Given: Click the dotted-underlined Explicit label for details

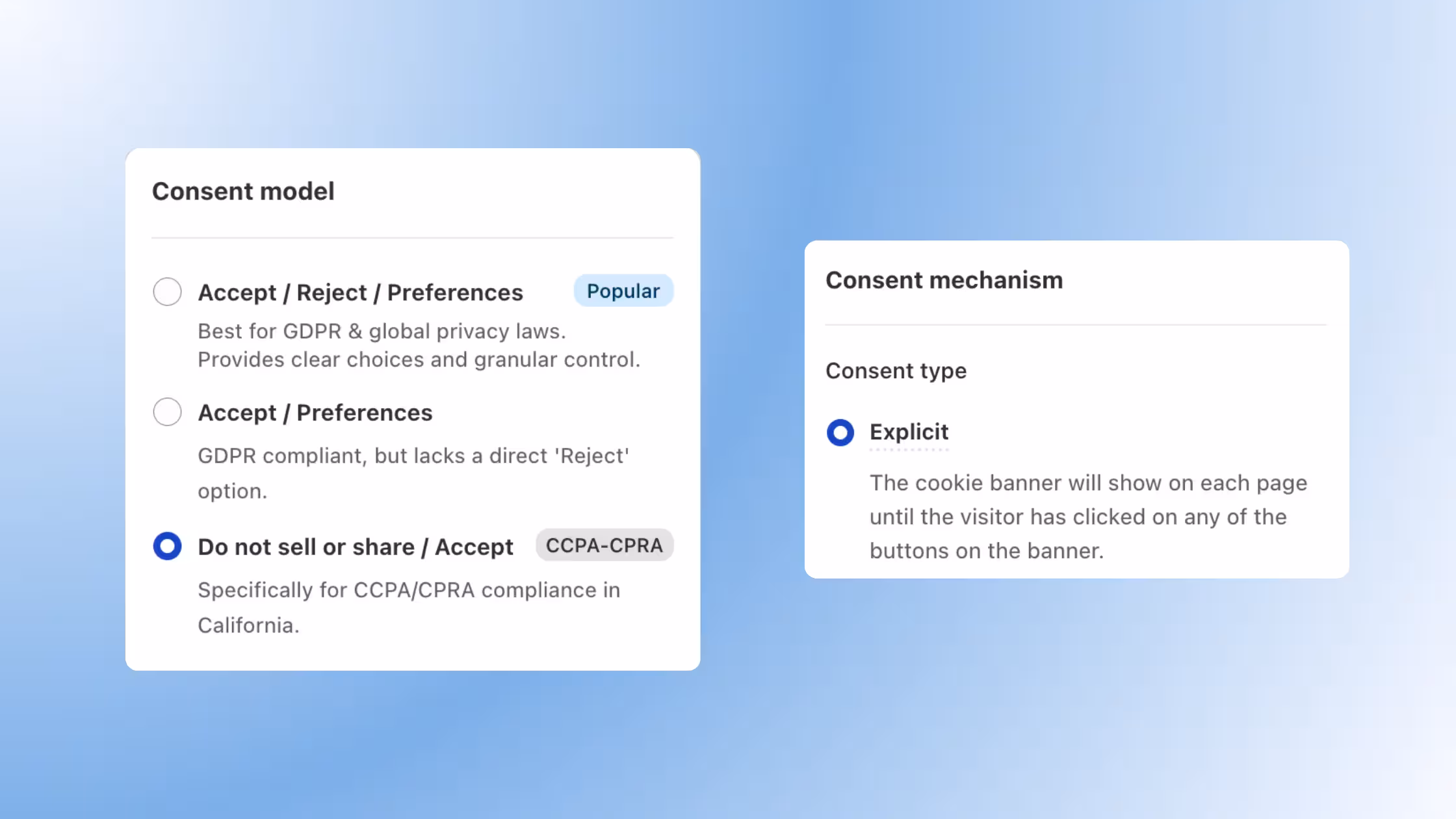Looking at the screenshot, I should [x=909, y=432].
